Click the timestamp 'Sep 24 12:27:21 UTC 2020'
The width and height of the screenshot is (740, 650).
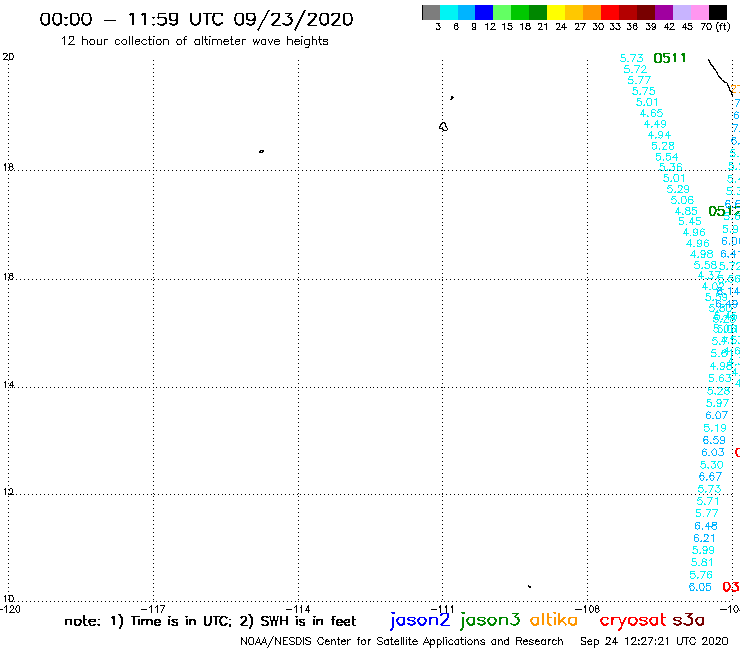coord(654,641)
